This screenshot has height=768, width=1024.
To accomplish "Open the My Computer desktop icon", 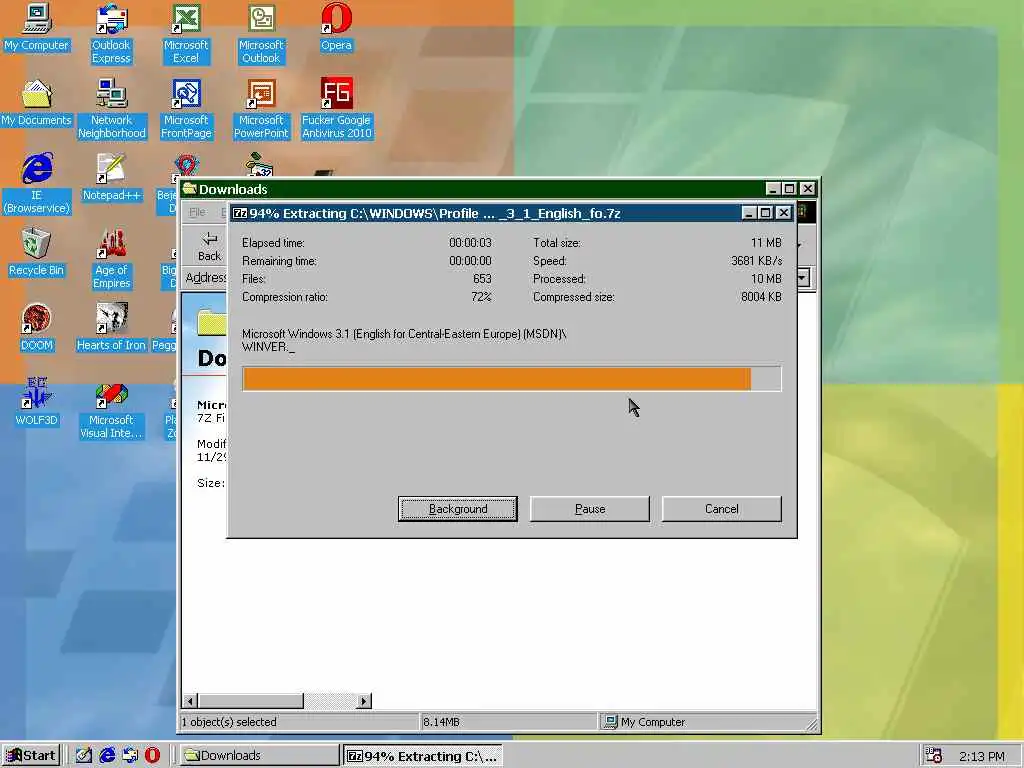I will [37, 28].
